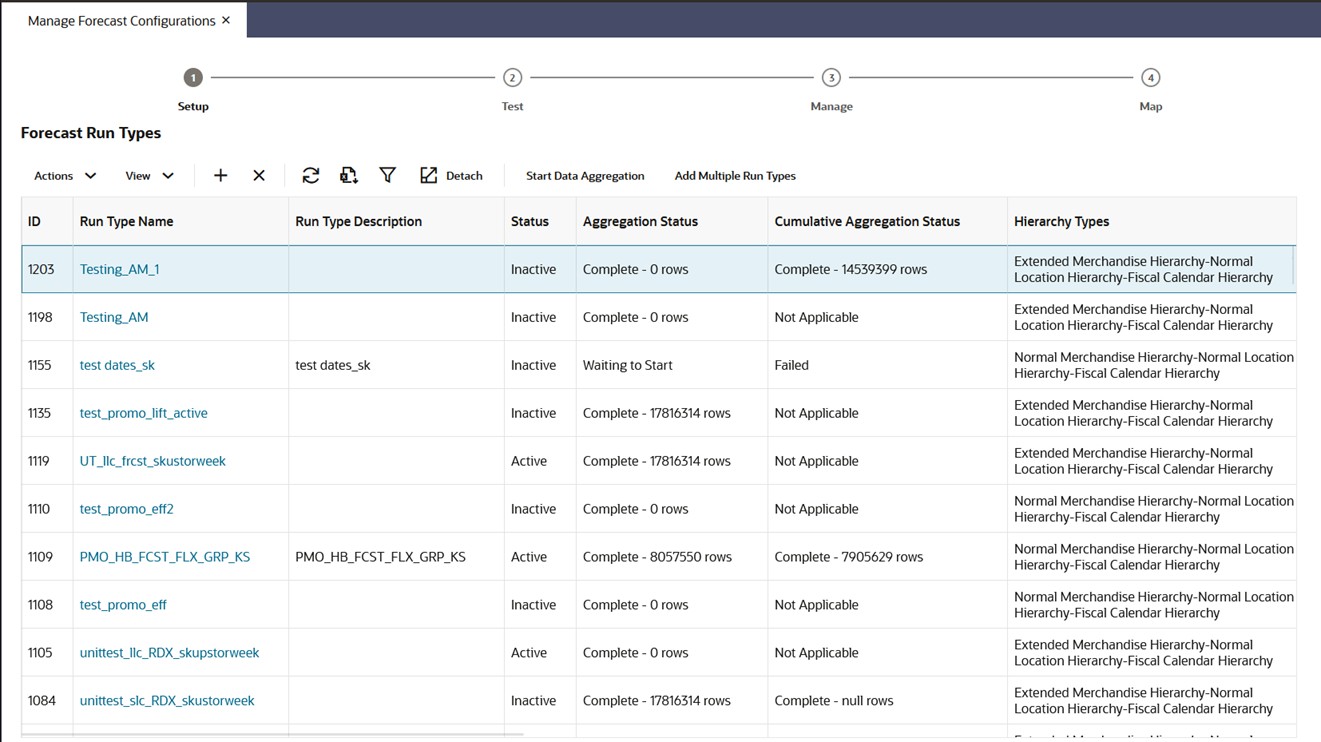This screenshot has width=1321, height=742.
Task: Click the horizontal scrollbar below the table
Action: tap(272, 736)
